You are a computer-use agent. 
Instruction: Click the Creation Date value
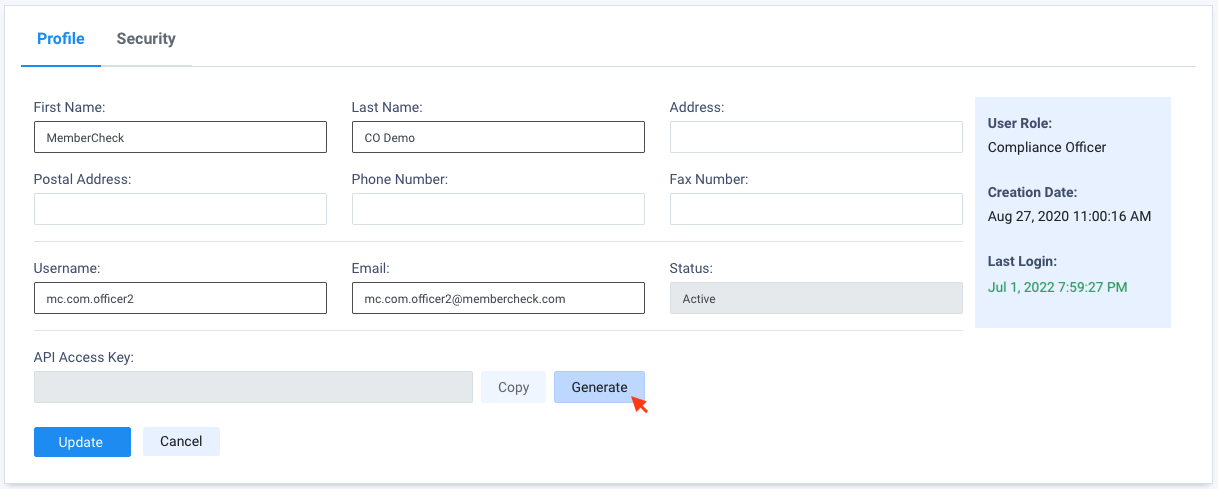(1069, 216)
